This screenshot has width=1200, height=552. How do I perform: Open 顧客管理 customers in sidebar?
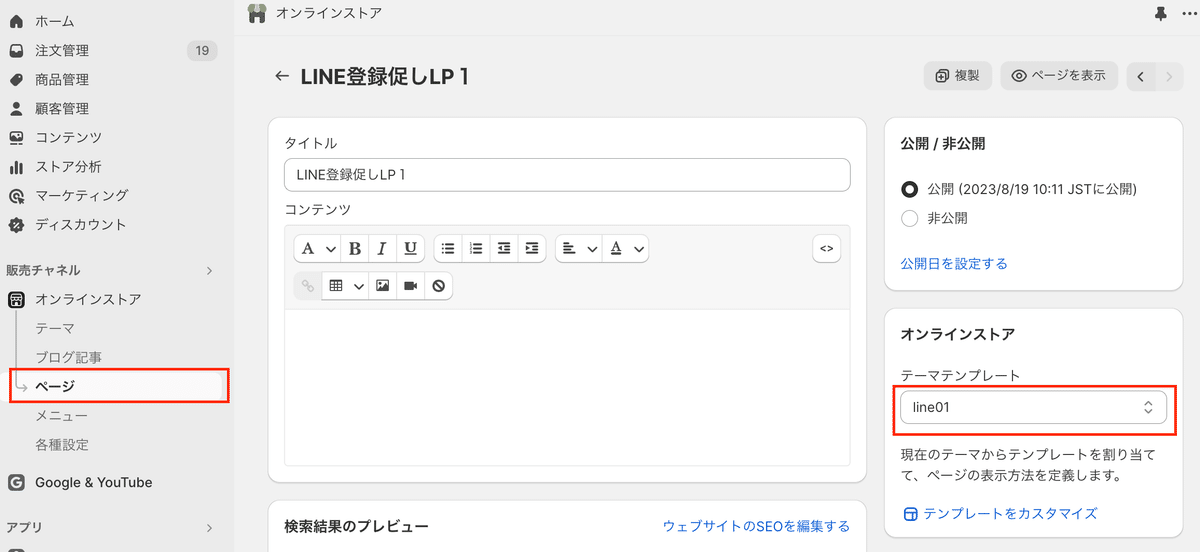tap(62, 108)
